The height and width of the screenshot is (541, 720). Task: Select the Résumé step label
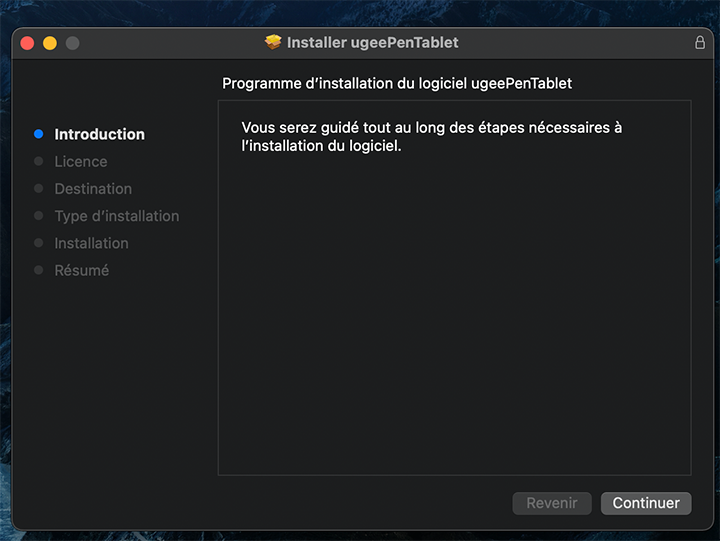[82, 270]
